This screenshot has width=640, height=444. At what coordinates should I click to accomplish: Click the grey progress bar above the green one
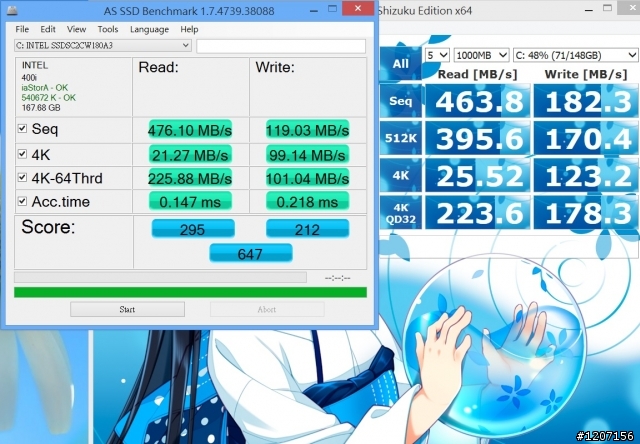click(x=160, y=278)
